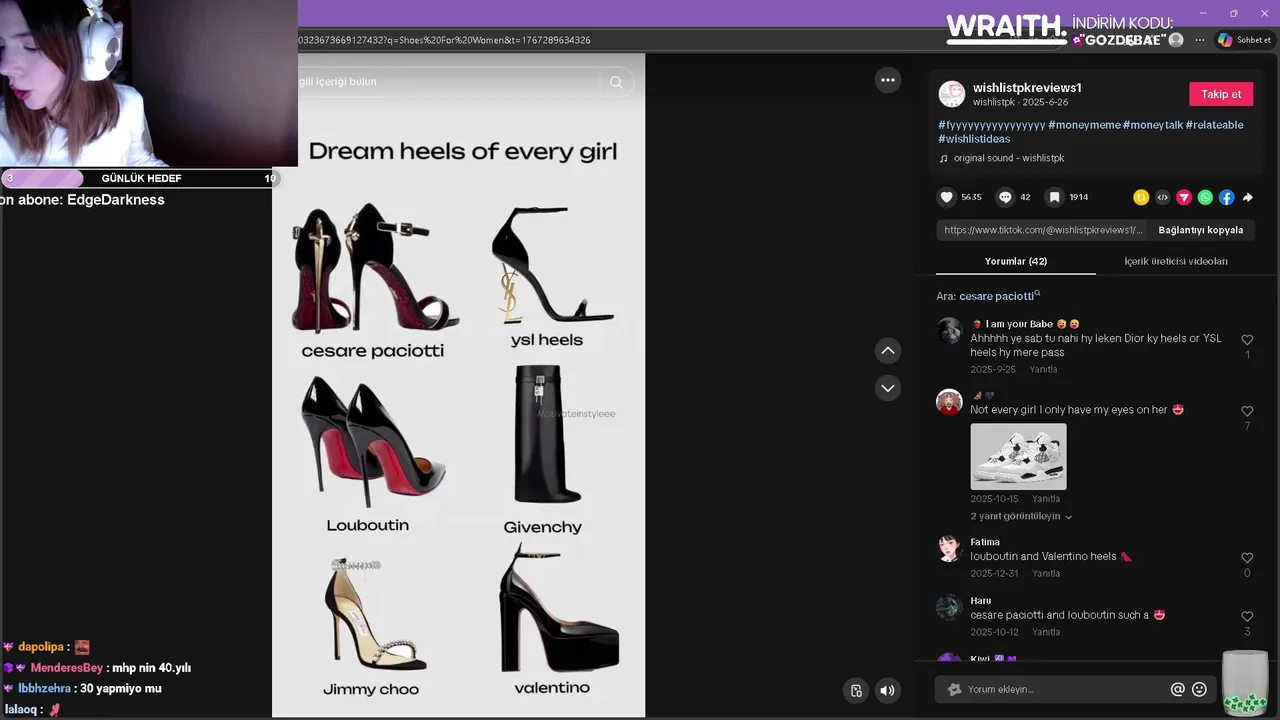Open Haru's profile avatar
Image resolution: width=1280 pixels, height=720 pixels.
click(x=949, y=607)
